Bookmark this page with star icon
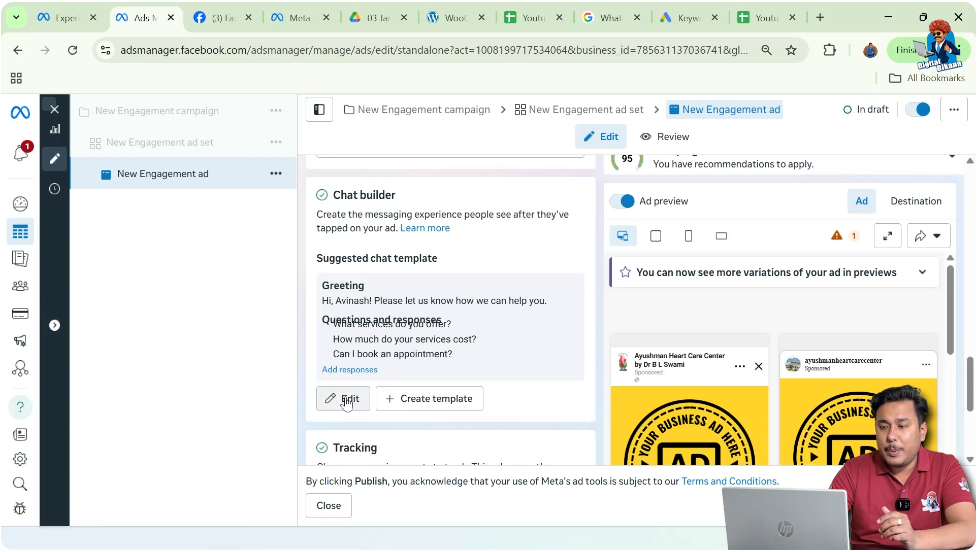 point(791,50)
